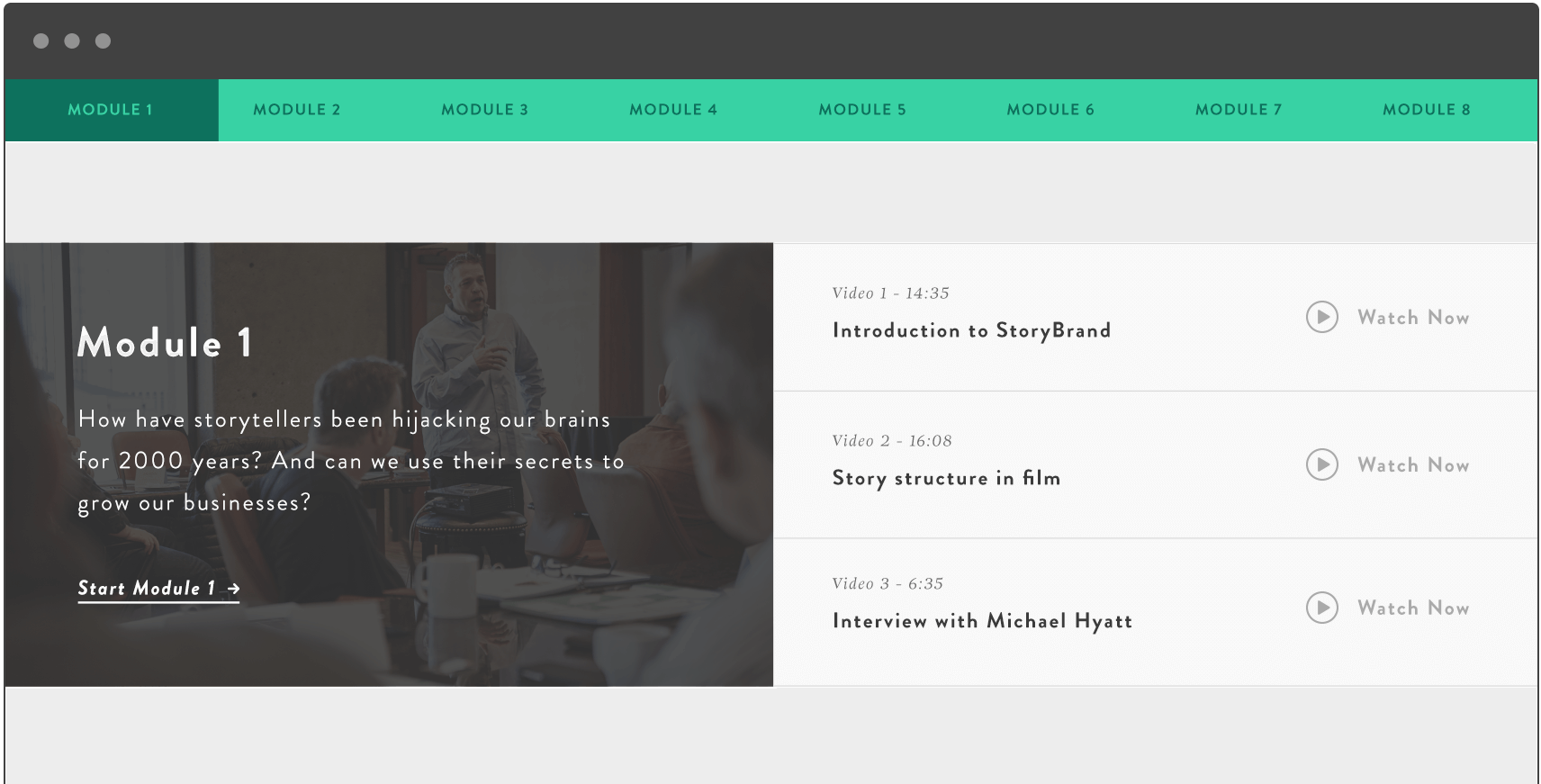Open Interview with Michael Hyatt title
The height and width of the screenshot is (784, 1541).
(982, 621)
